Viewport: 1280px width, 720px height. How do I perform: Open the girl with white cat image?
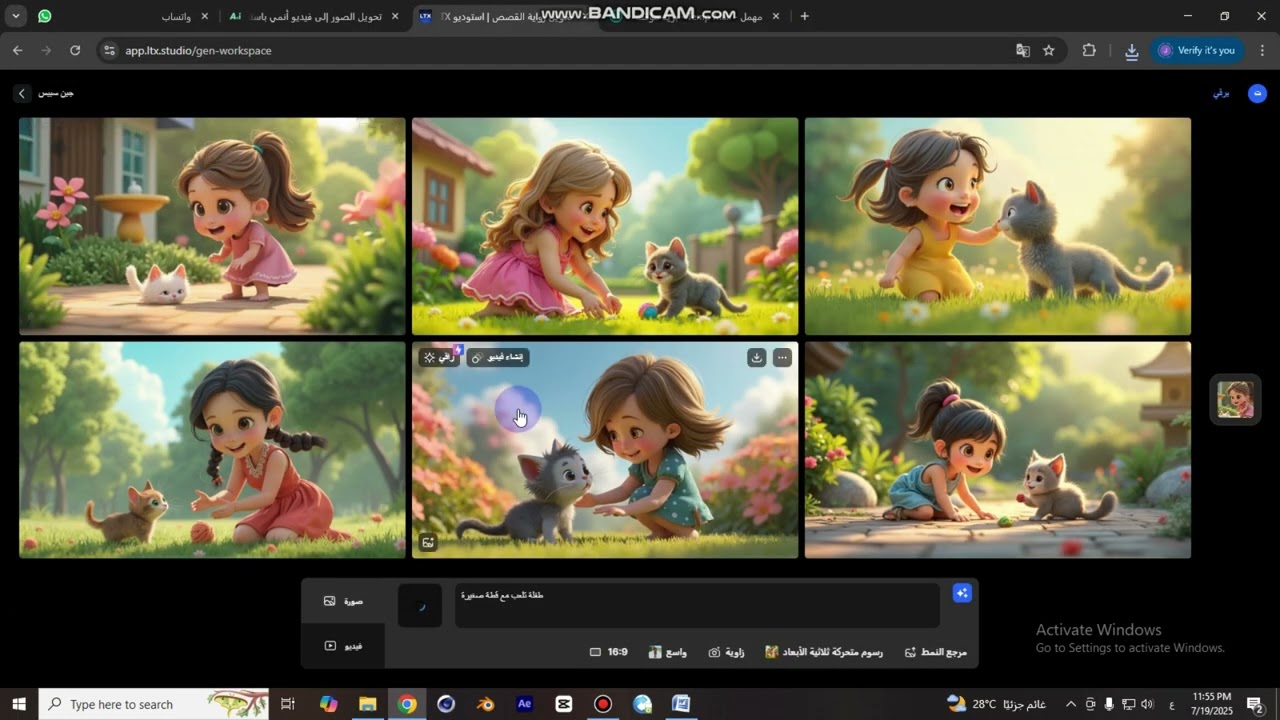212,226
